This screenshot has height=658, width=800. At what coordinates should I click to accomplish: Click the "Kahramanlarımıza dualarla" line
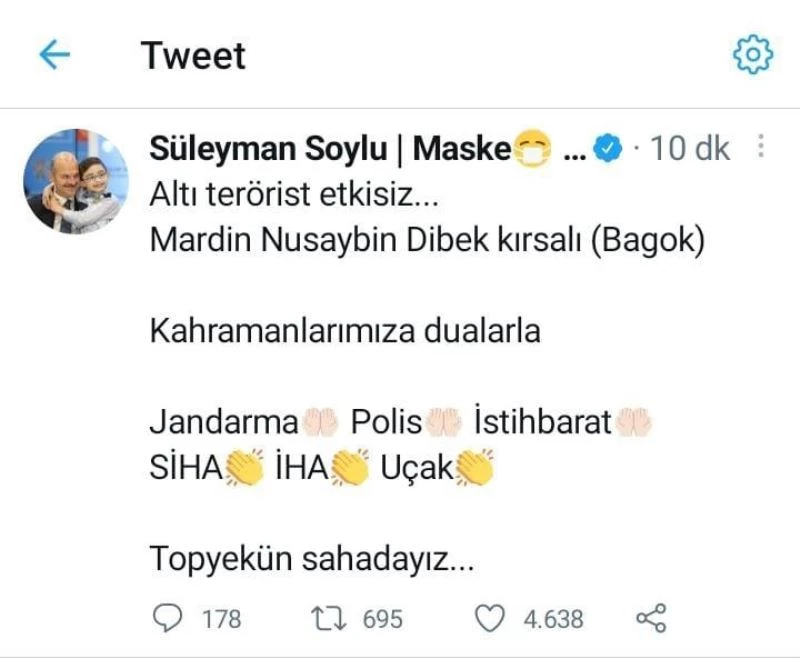pos(345,331)
